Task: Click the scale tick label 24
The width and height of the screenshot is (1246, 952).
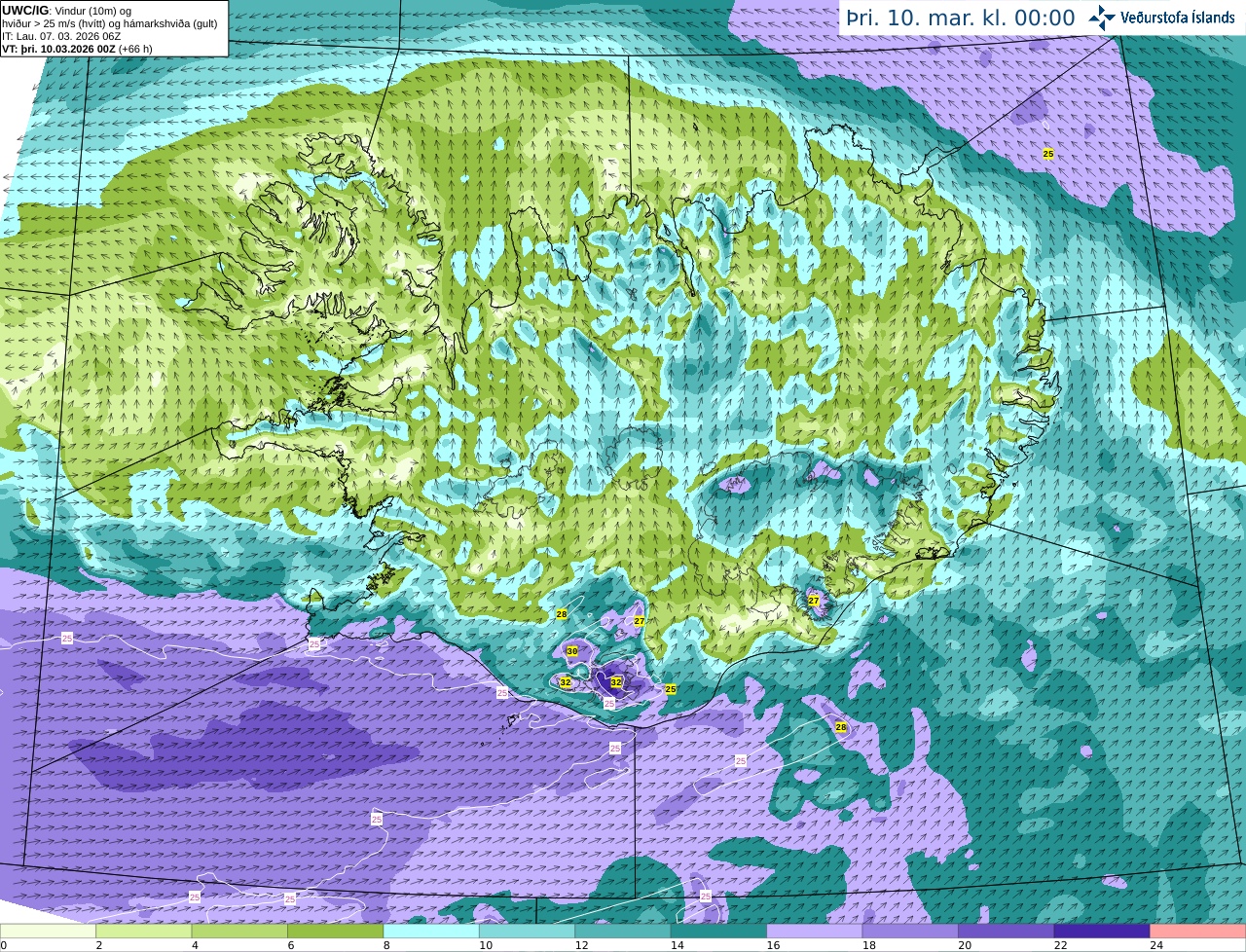Action: pyautogui.click(x=1156, y=945)
